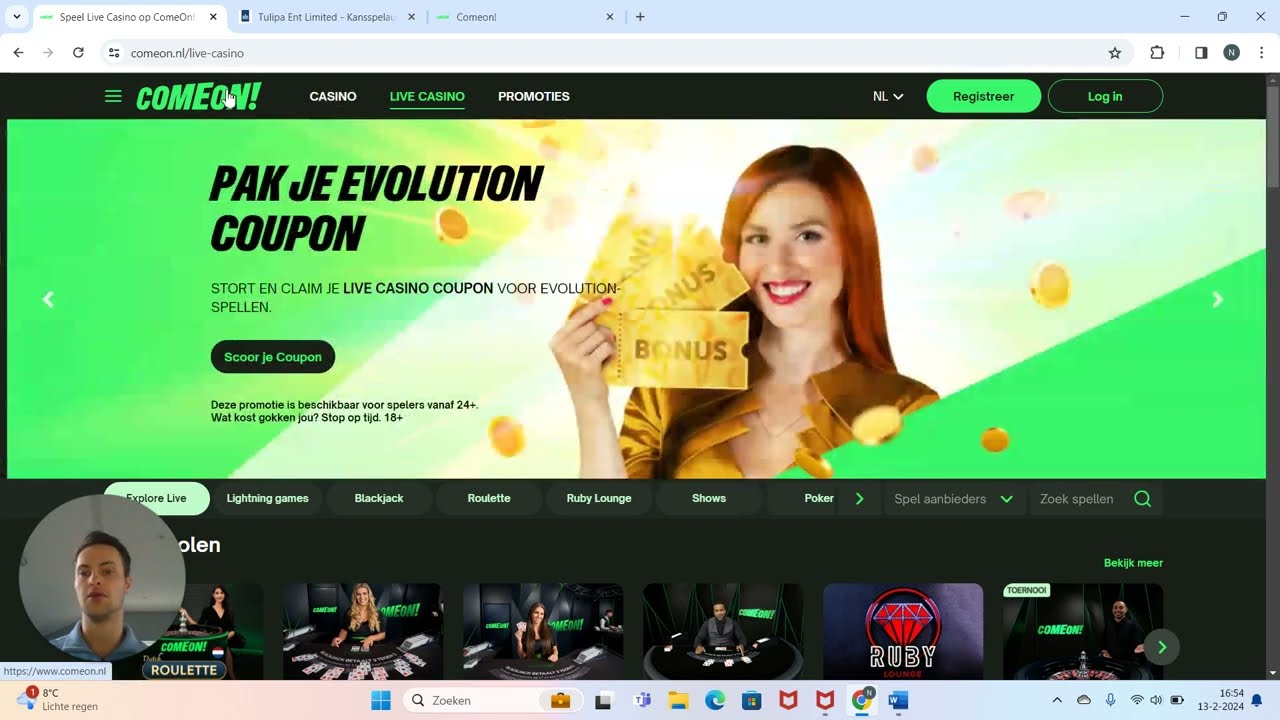The image size is (1280, 720).
Task: Open the Bekijk meer link
Action: click(1133, 563)
